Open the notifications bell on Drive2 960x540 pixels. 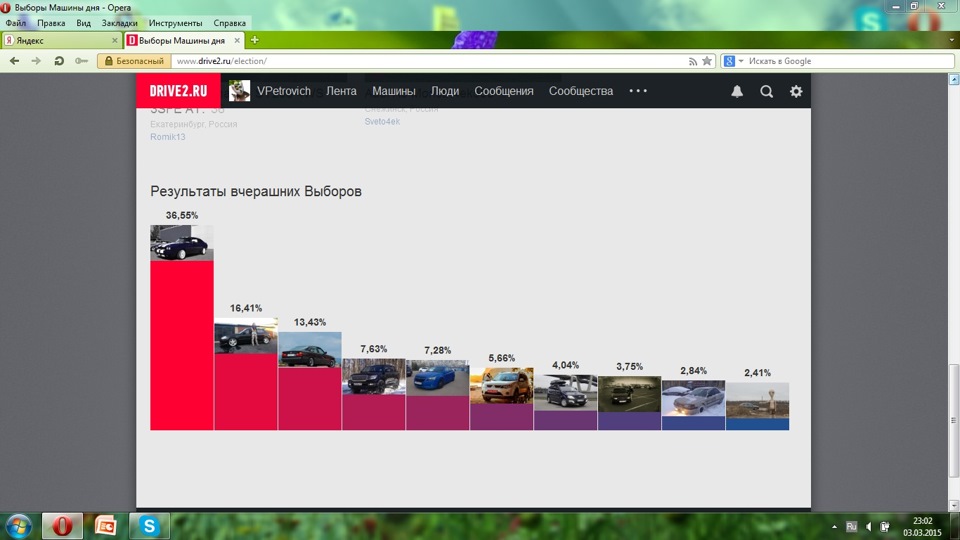[737, 91]
